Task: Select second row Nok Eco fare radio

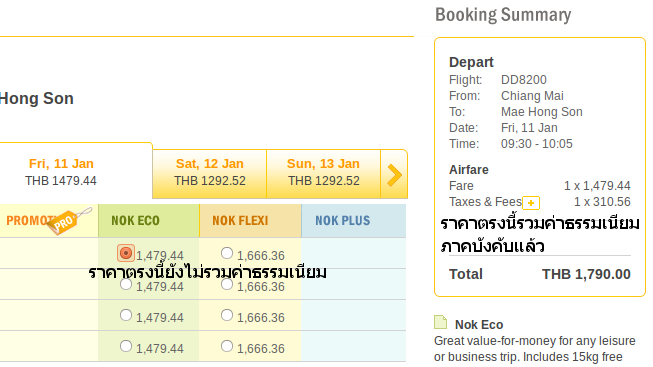Action: click(x=126, y=284)
